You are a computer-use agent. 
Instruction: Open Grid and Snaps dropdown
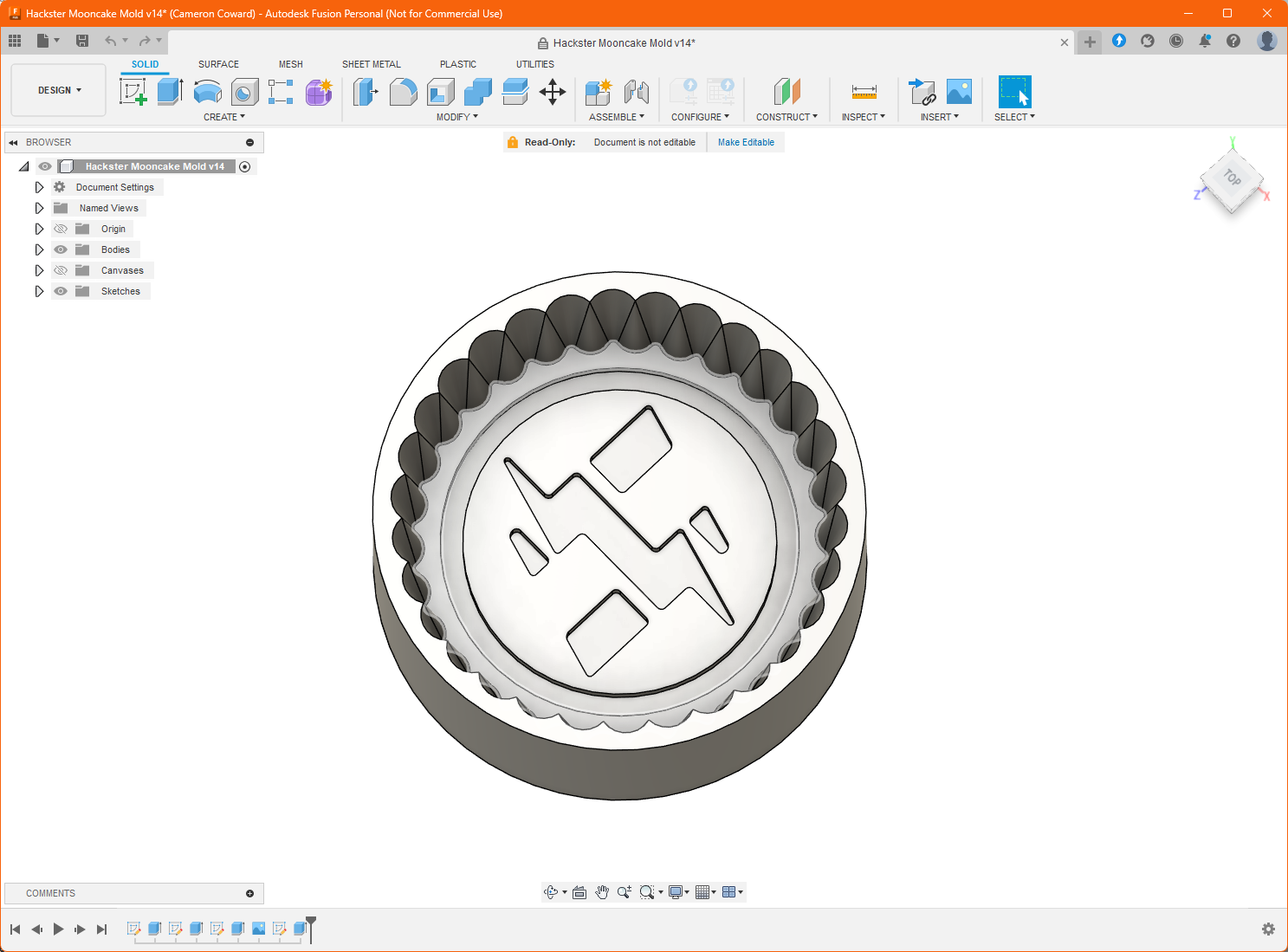[706, 892]
